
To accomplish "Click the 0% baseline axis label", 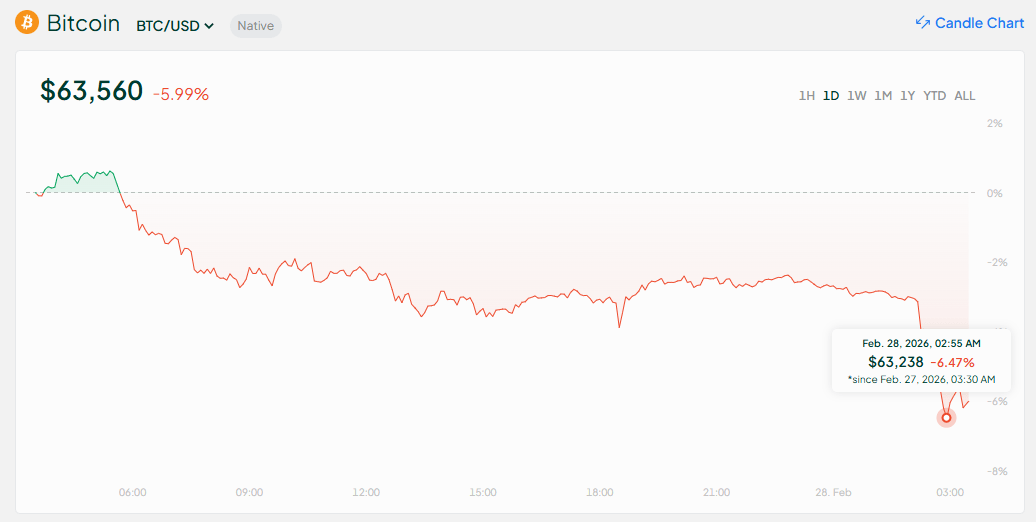I will [994, 193].
